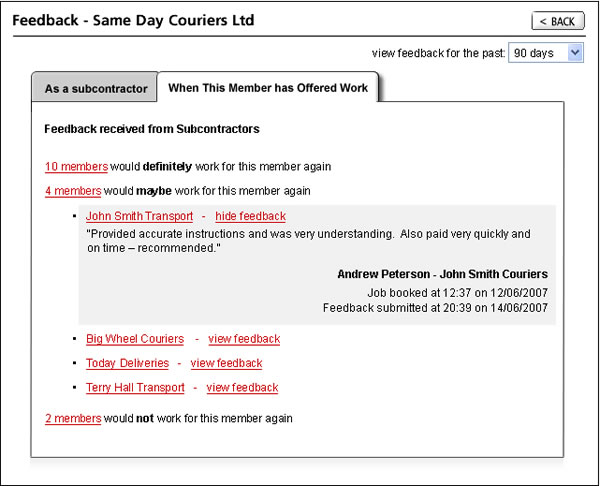
Task: Click the Back button
Action: click(557, 21)
